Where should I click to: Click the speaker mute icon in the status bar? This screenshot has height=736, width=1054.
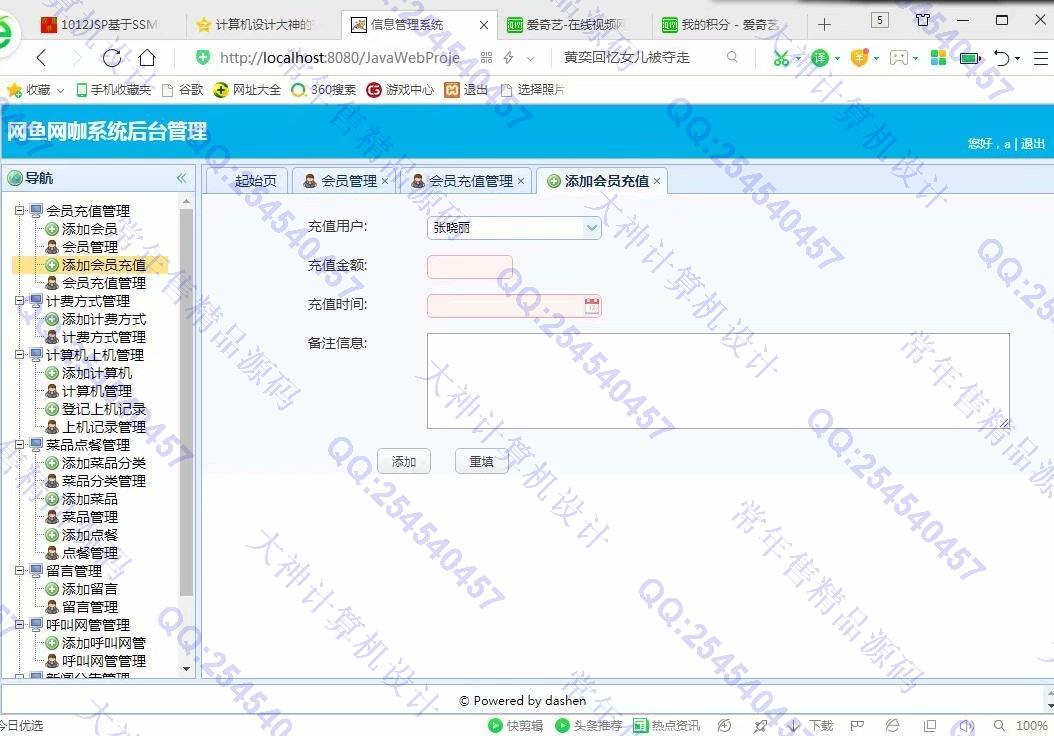(966, 726)
